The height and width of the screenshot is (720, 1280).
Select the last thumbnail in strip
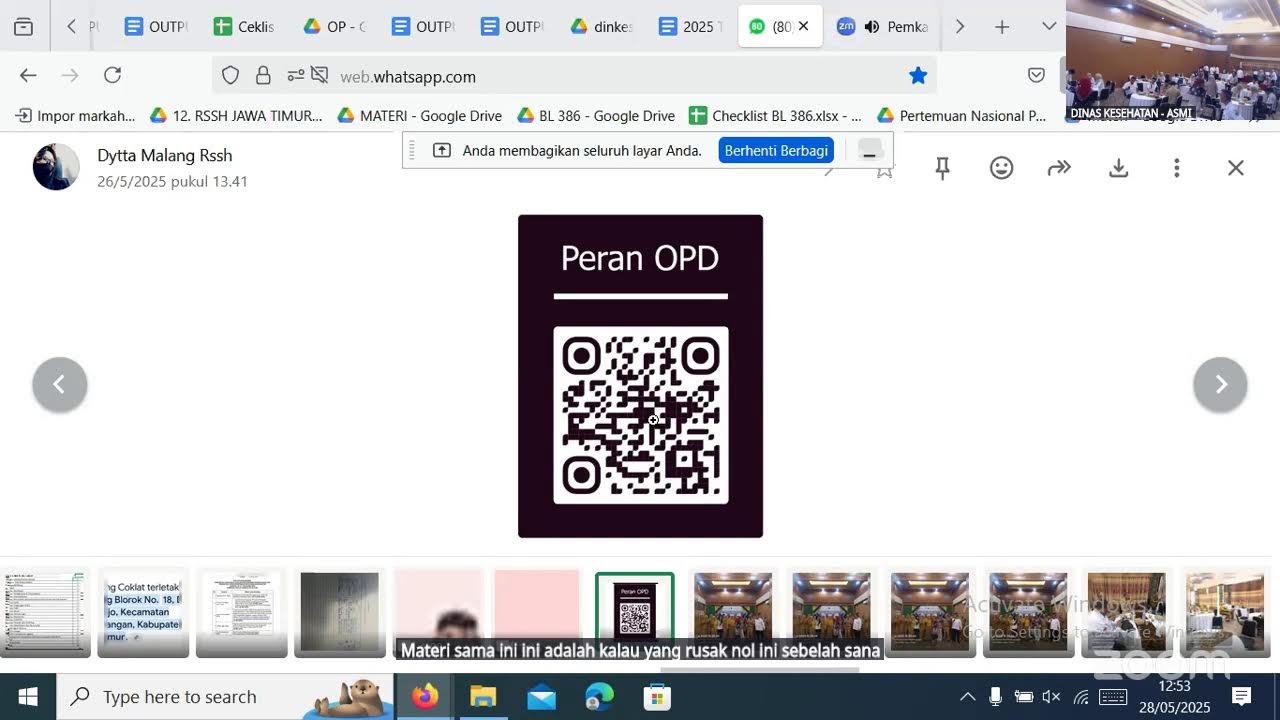pos(1225,613)
